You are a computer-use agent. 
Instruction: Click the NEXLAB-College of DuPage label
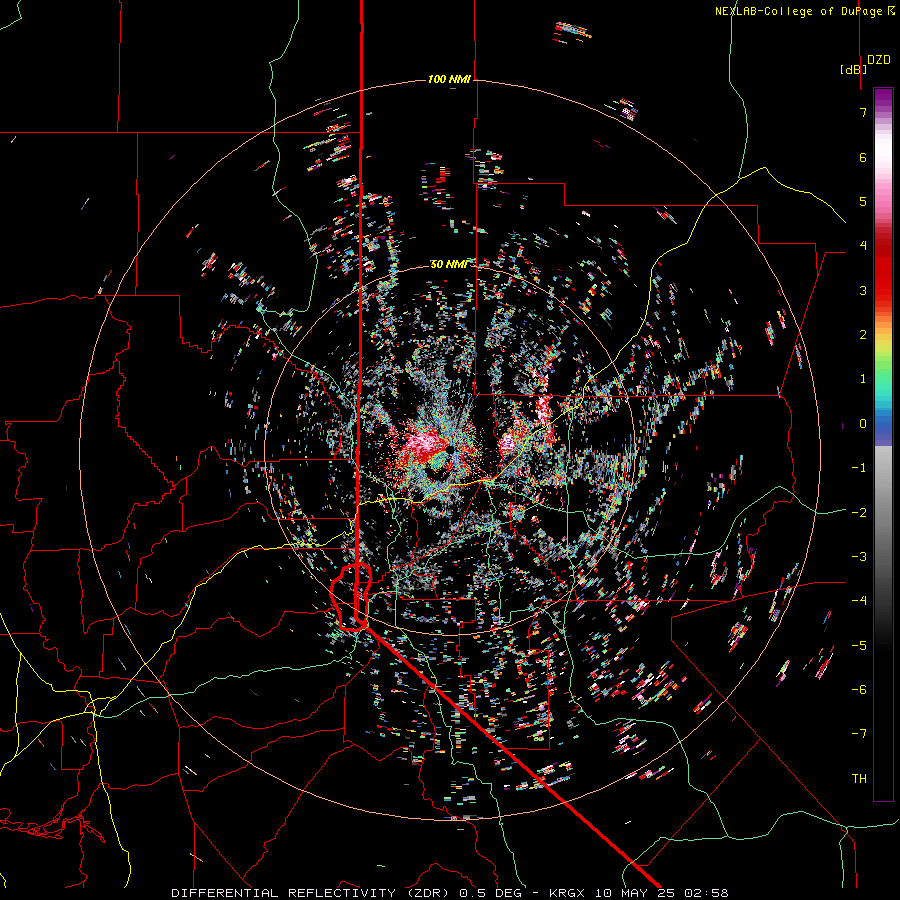point(798,11)
